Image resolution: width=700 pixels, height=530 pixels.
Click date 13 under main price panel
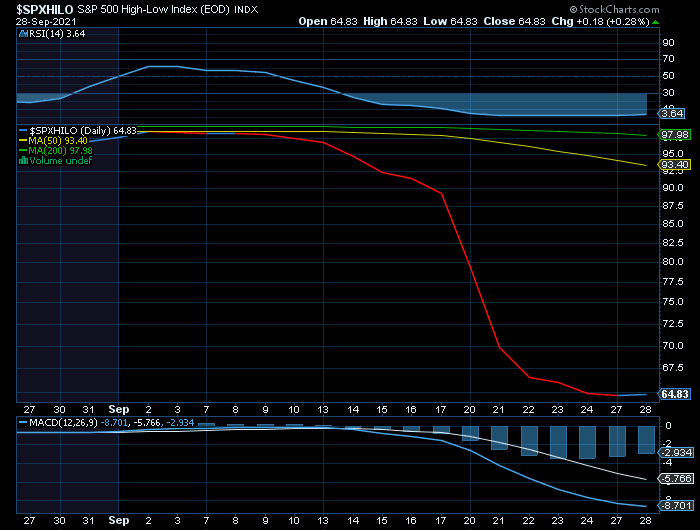click(x=323, y=409)
